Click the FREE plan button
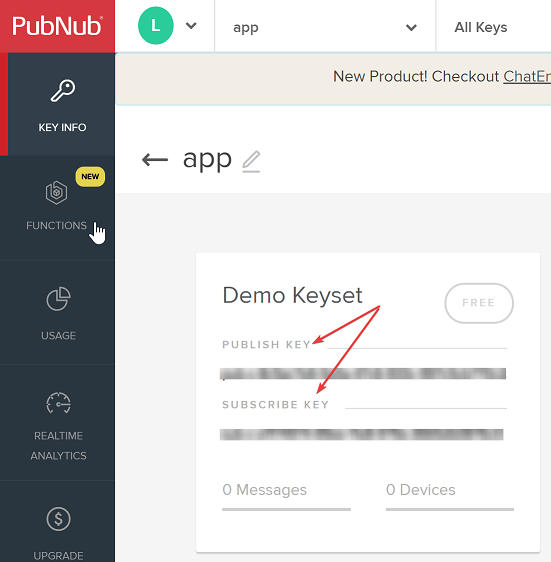Viewport: 551px width, 562px height. click(x=479, y=303)
